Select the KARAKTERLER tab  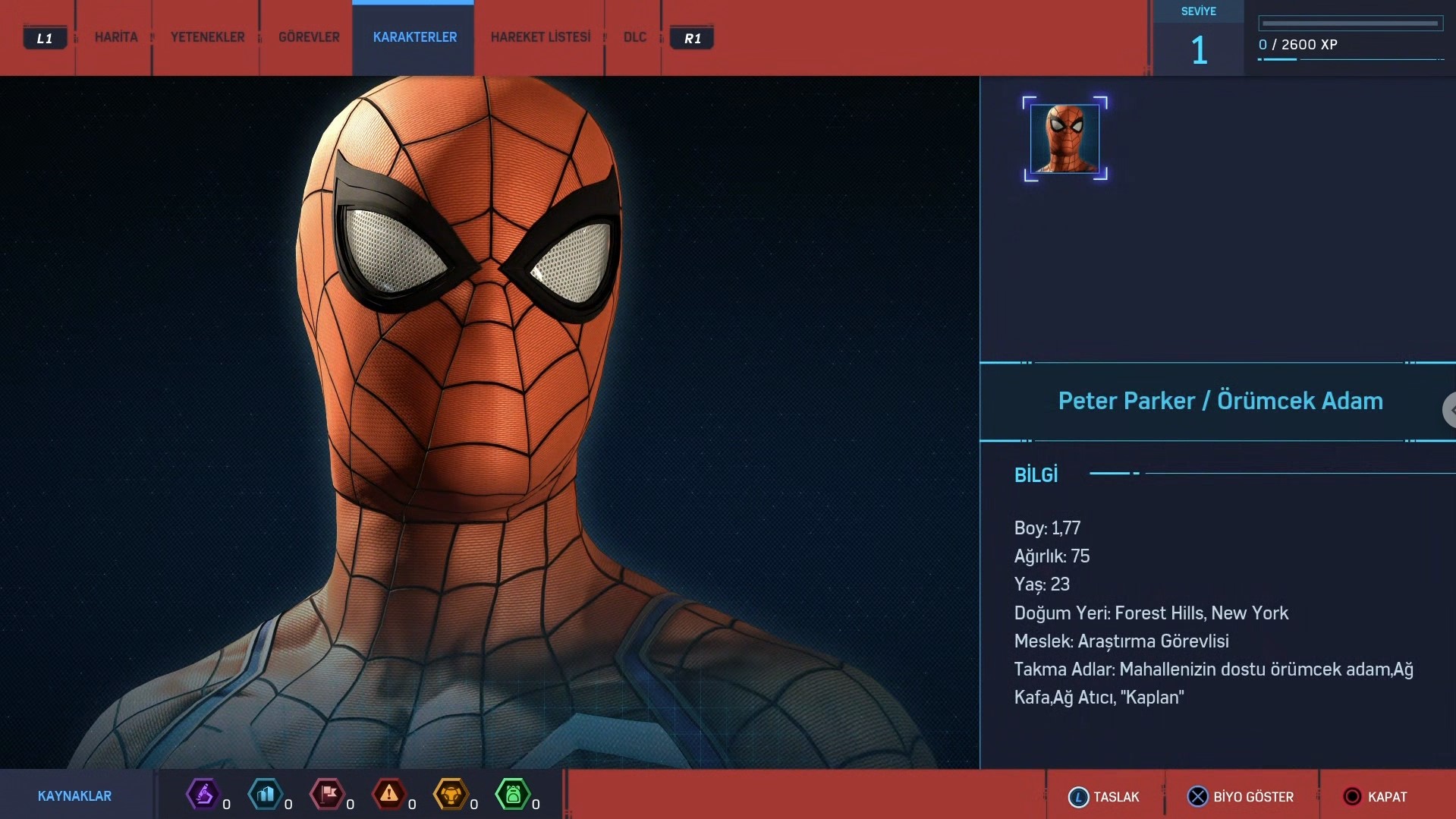(x=414, y=37)
